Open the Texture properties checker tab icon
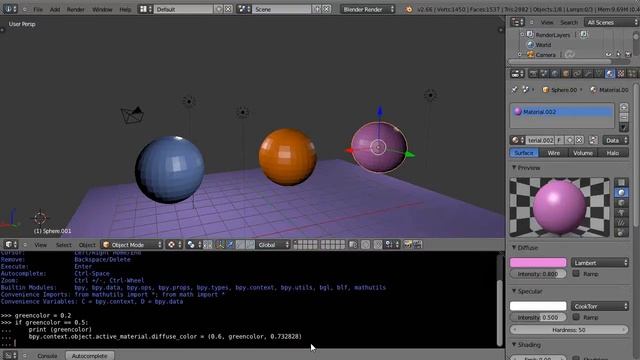The image size is (640, 360). (x=621, y=73)
